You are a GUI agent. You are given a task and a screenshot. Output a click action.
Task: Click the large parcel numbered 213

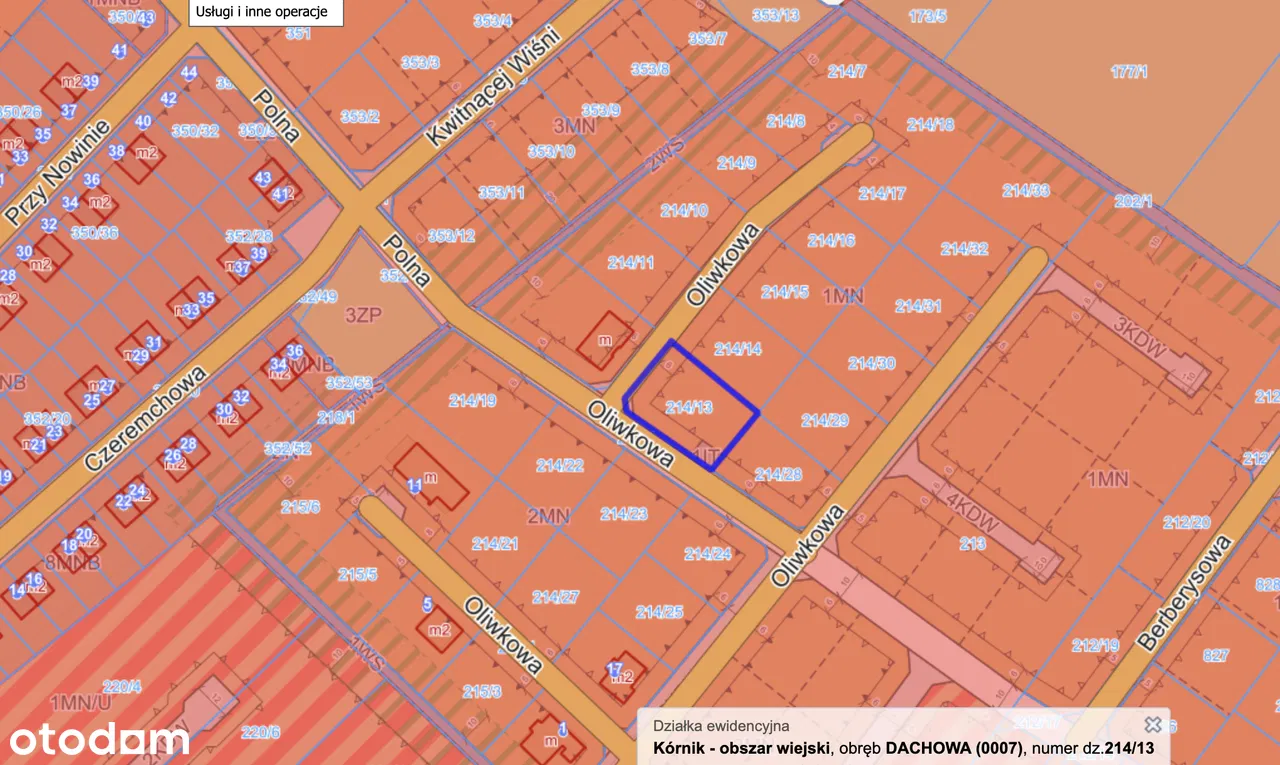[972, 543]
